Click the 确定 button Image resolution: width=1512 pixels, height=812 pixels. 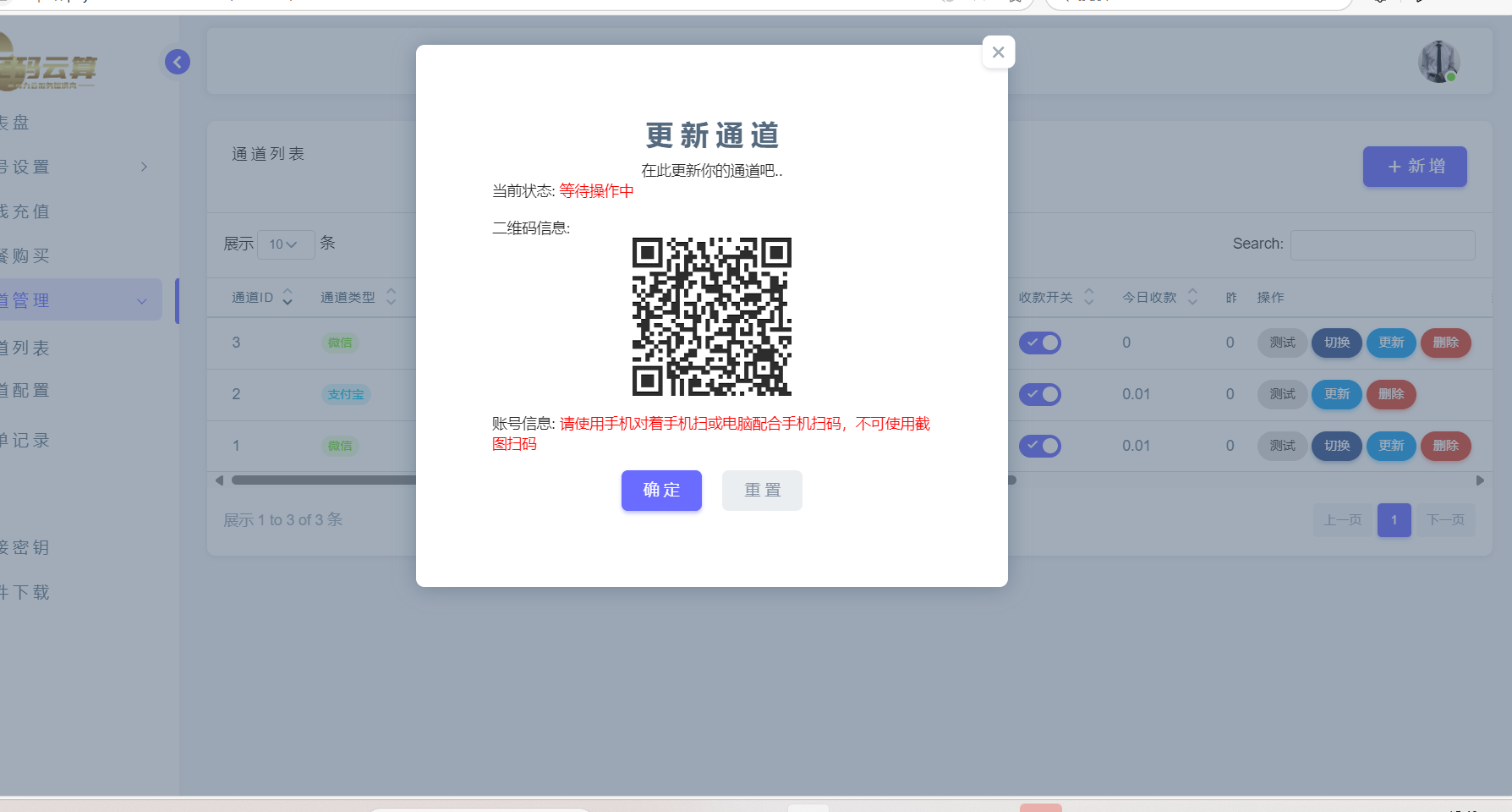point(661,491)
